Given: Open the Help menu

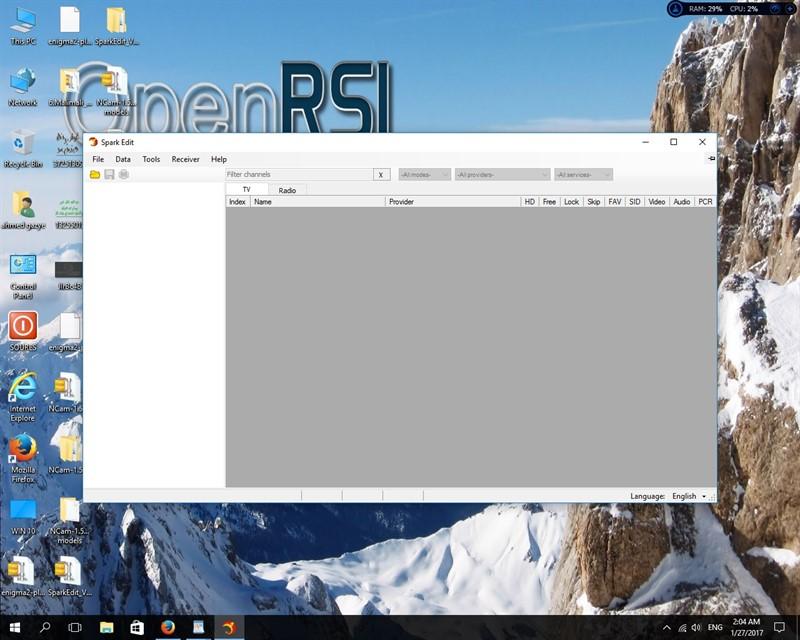Looking at the screenshot, I should click(x=219, y=159).
